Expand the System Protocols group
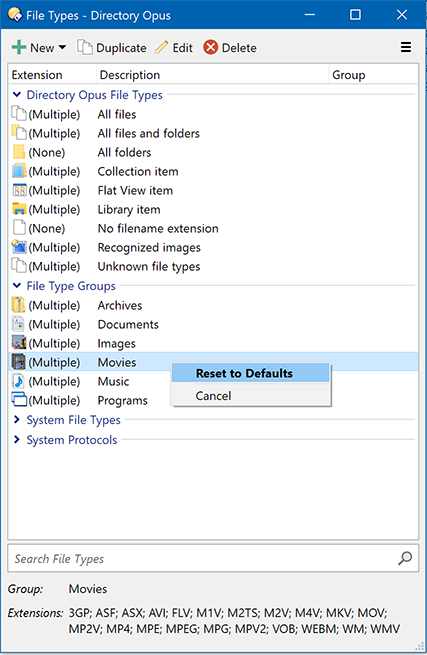 [x=17, y=439]
